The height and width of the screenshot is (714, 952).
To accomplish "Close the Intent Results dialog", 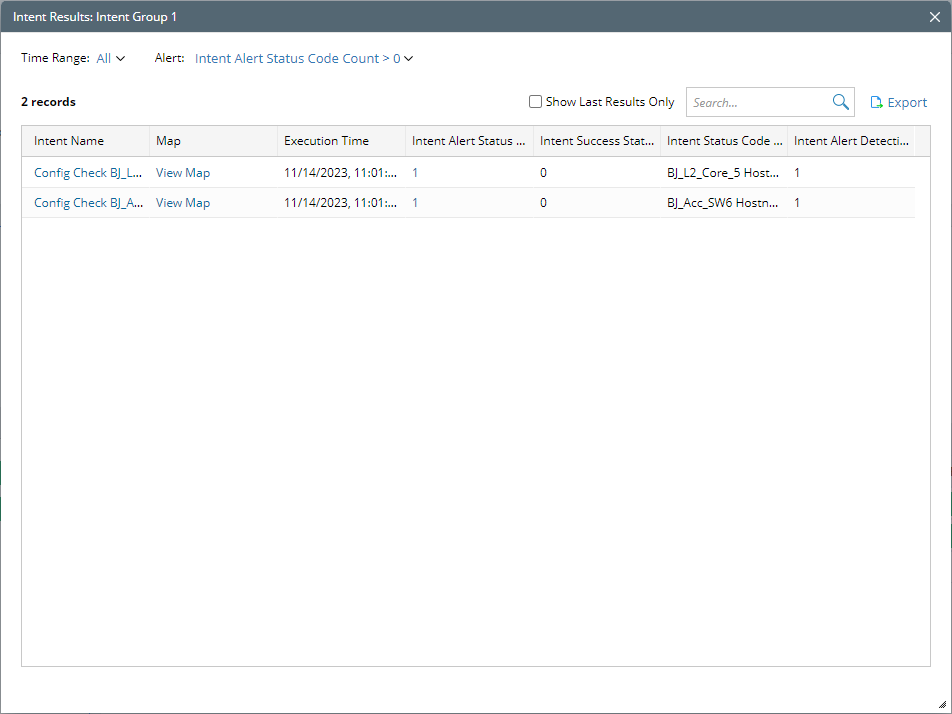I will 934,16.
